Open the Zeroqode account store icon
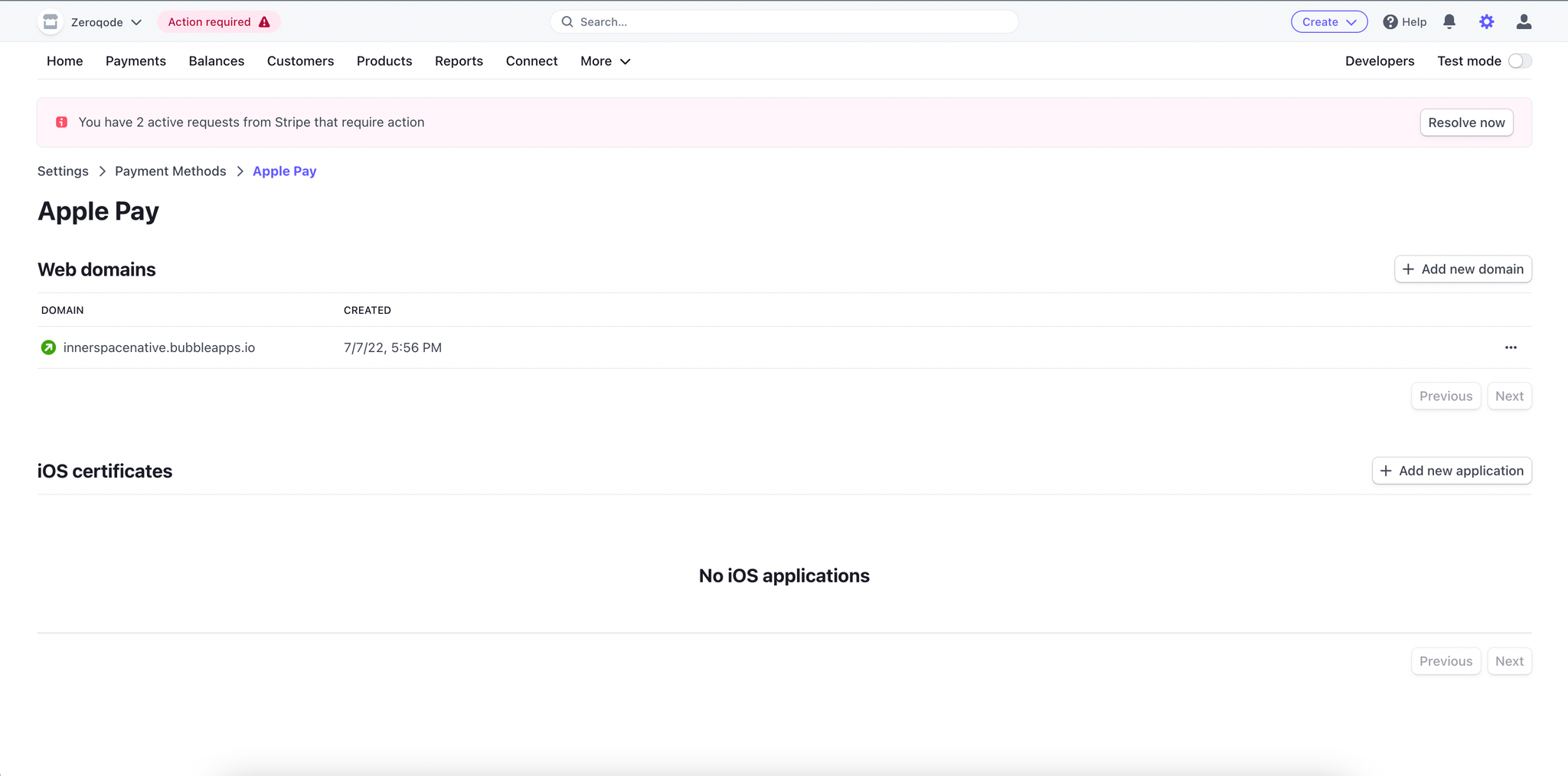Image resolution: width=1568 pixels, height=776 pixels. tap(51, 22)
